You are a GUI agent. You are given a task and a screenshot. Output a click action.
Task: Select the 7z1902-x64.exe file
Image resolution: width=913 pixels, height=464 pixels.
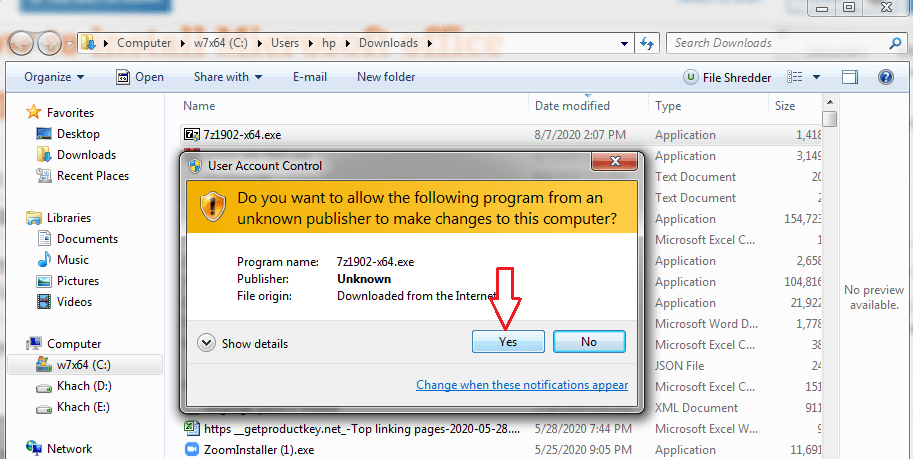pos(242,135)
